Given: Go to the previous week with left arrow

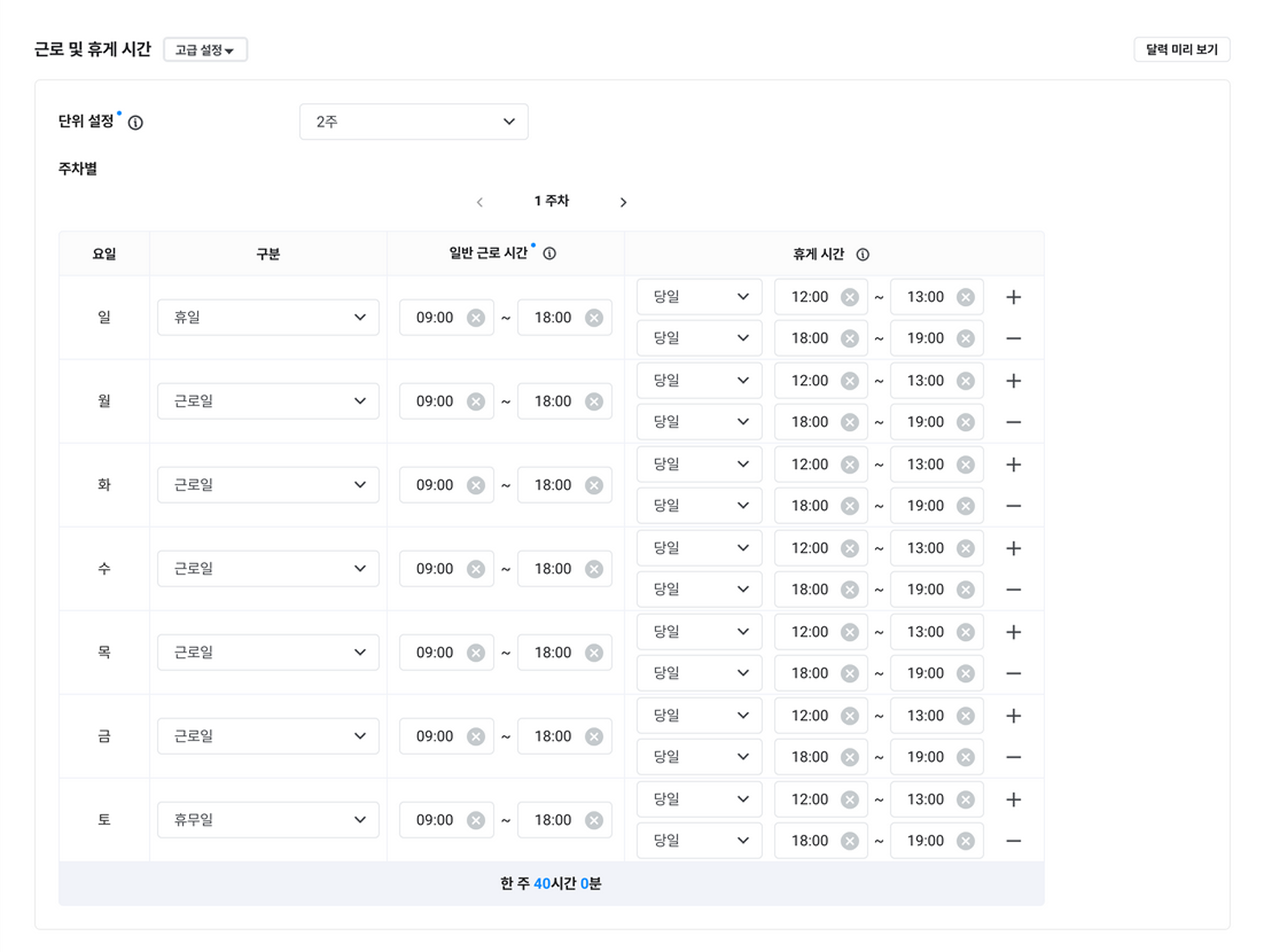Looking at the screenshot, I should [x=479, y=202].
